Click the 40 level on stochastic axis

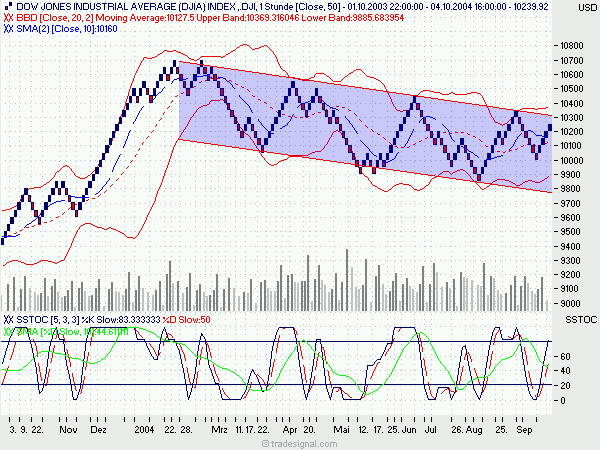tap(565, 371)
